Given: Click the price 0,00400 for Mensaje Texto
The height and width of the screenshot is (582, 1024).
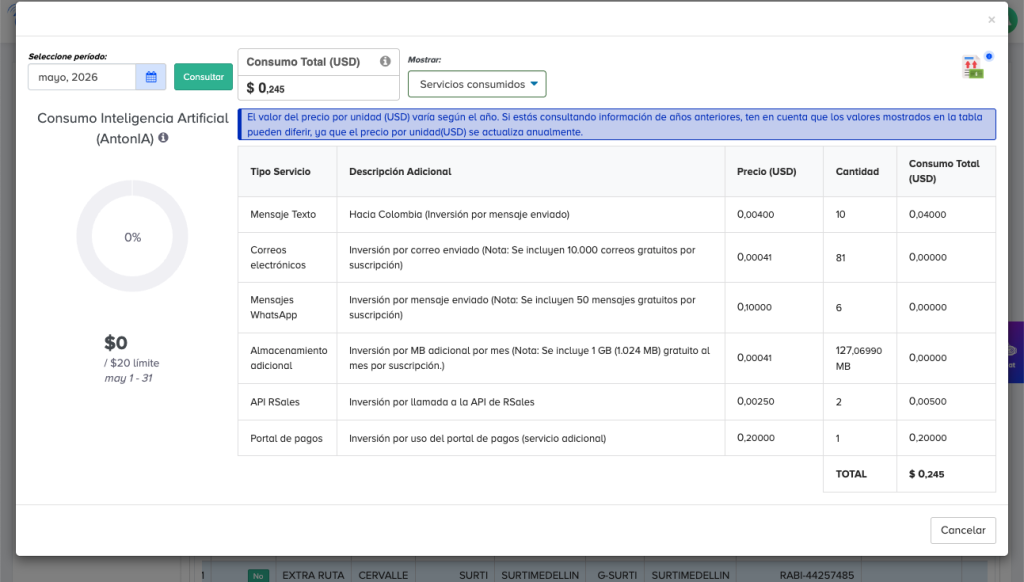Looking at the screenshot, I should click(756, 214).
